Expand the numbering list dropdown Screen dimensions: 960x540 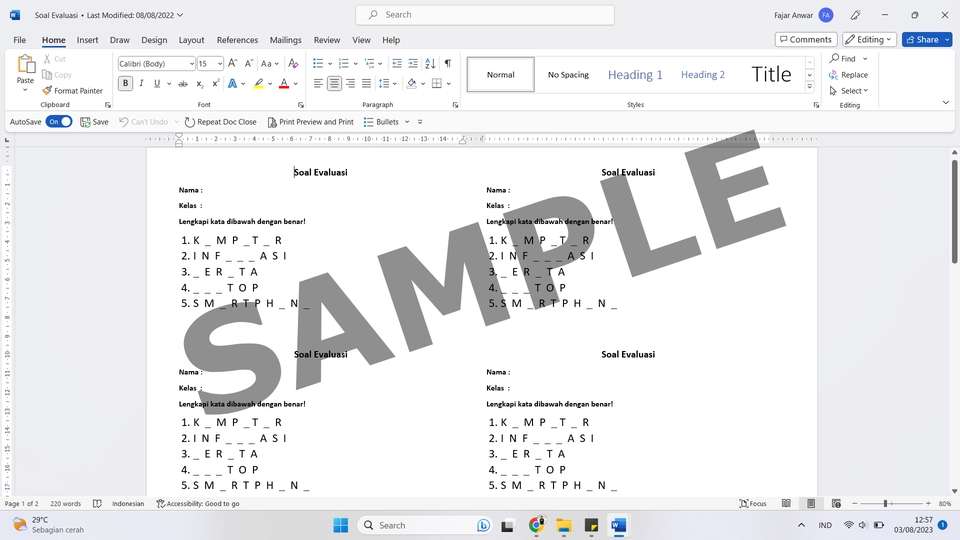(x=356, y=64)
